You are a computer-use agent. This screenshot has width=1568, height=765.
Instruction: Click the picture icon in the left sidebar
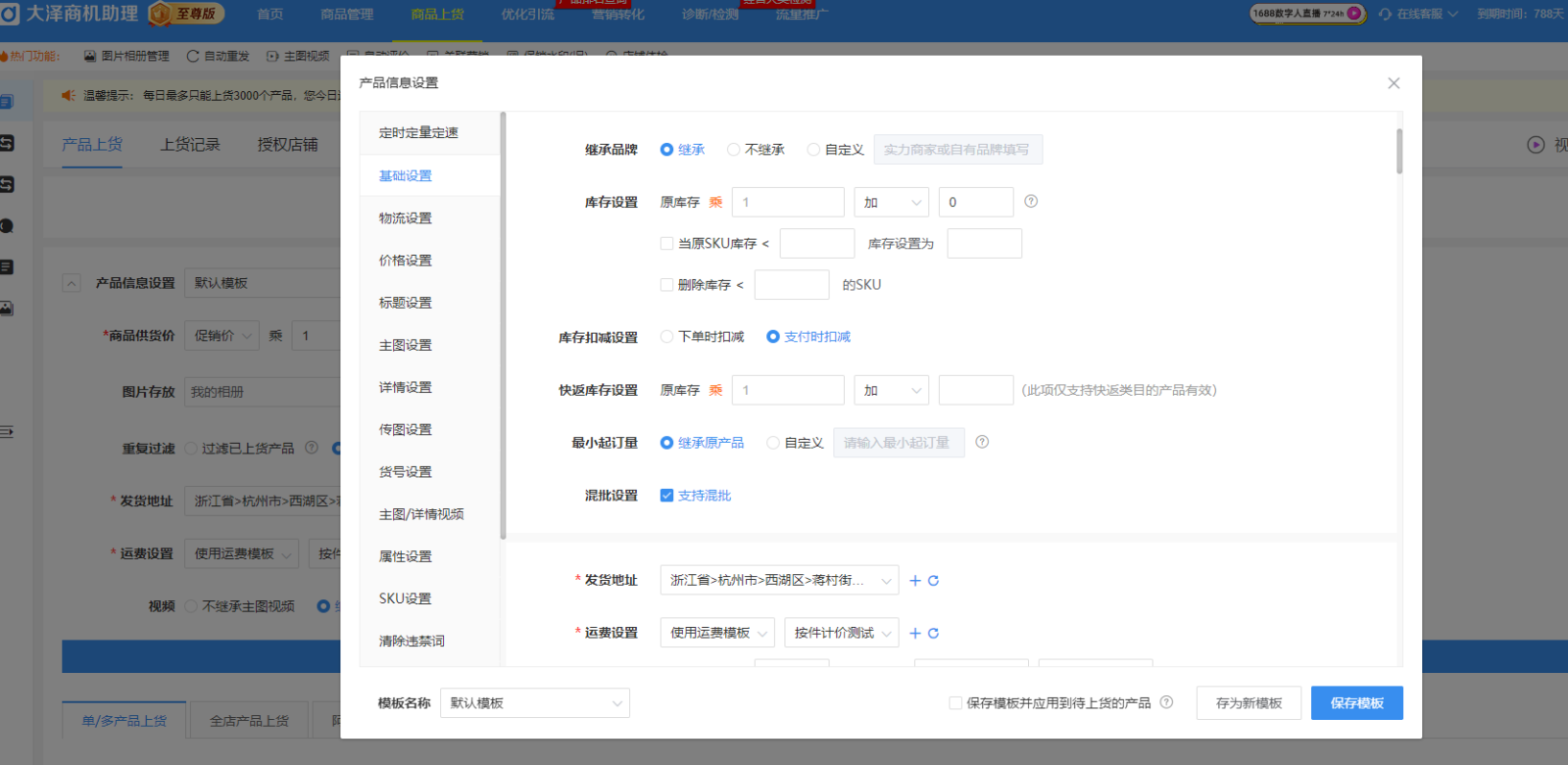[x=7, y=309]
